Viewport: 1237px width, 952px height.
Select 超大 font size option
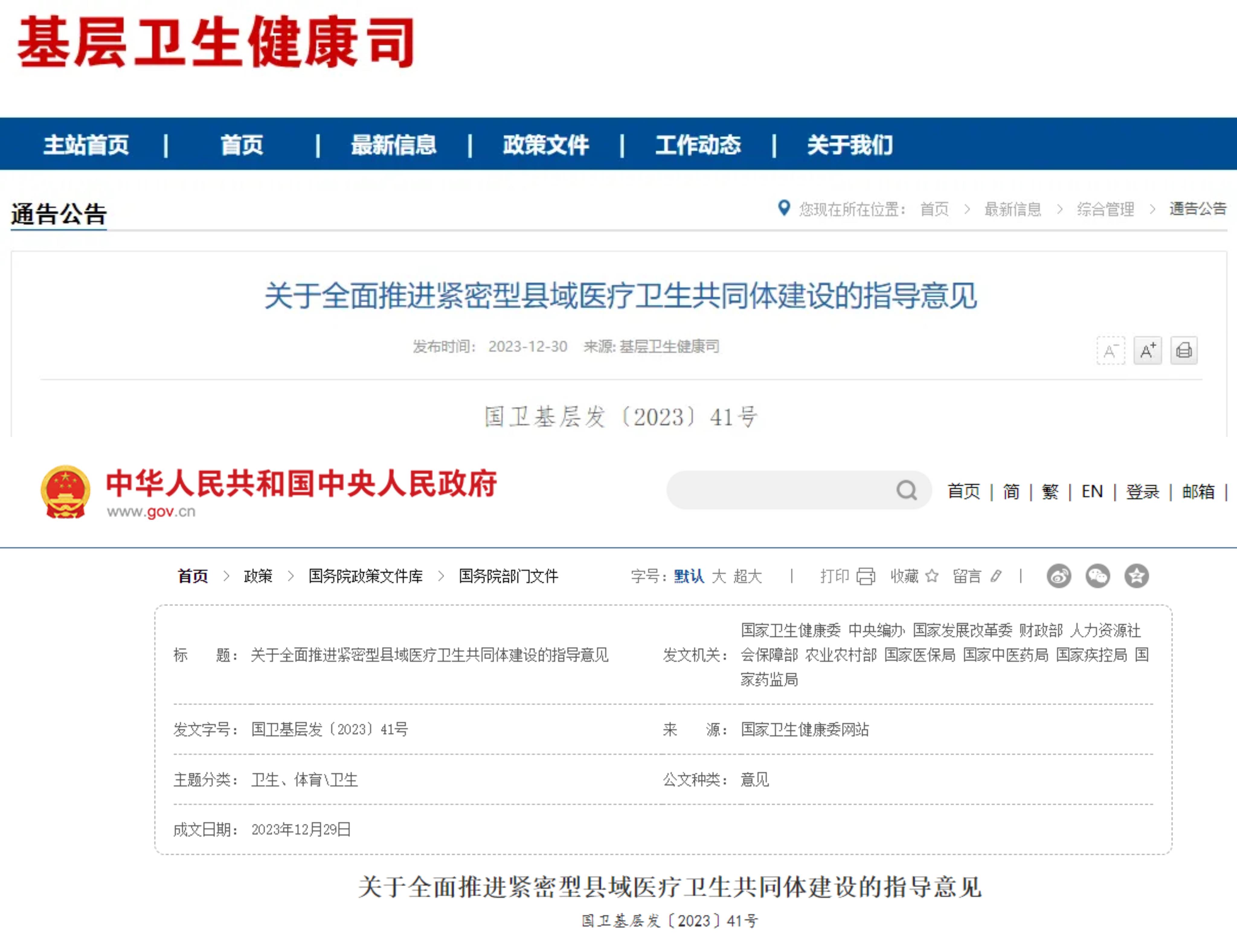point(748,576)
